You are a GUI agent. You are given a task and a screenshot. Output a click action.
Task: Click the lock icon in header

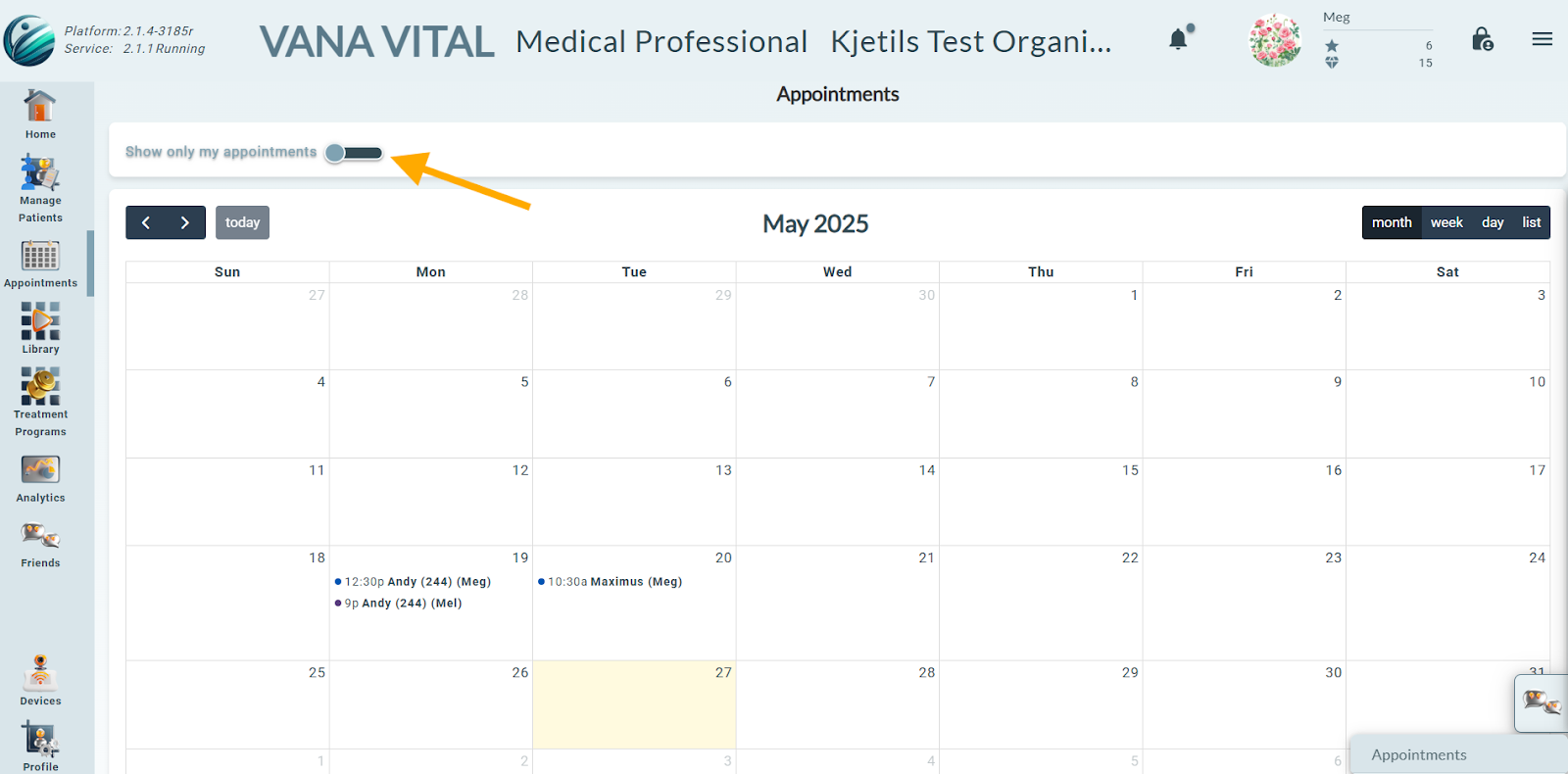coord(1482,39)
